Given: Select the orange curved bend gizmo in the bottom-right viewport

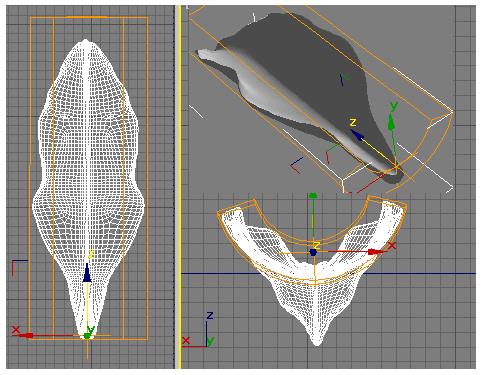Looking at the screenshot, I should (312, 242).
